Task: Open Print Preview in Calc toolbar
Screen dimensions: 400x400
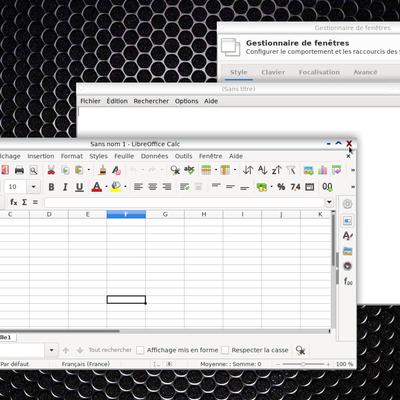Action: [33, 170]
